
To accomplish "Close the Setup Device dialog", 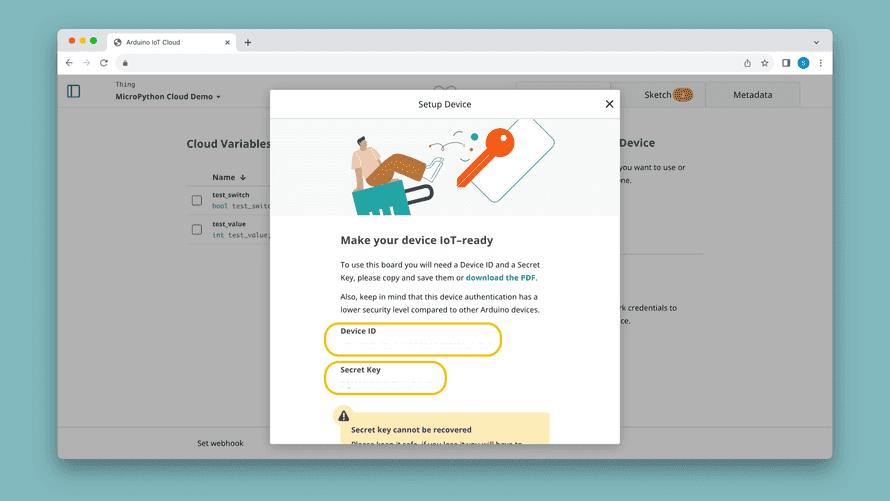I will pos(609,104).
